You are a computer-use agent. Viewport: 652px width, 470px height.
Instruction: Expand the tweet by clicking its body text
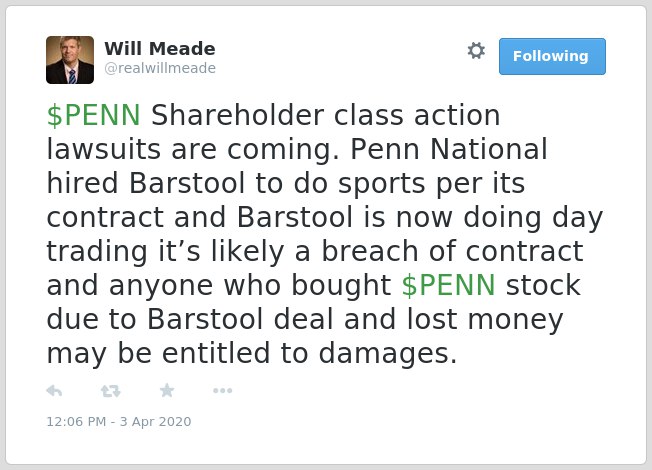(x=324, y=234)
